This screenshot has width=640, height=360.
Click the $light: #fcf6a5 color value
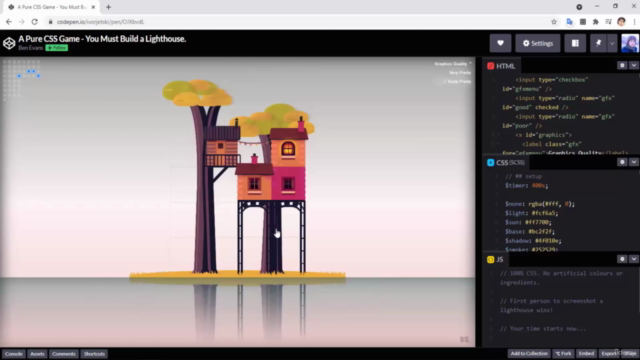pos(545,213)
